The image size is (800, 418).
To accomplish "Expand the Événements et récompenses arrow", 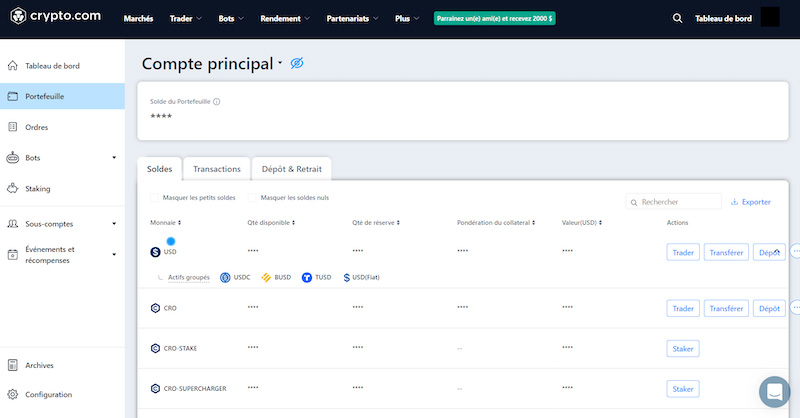I will pos(114,254).
